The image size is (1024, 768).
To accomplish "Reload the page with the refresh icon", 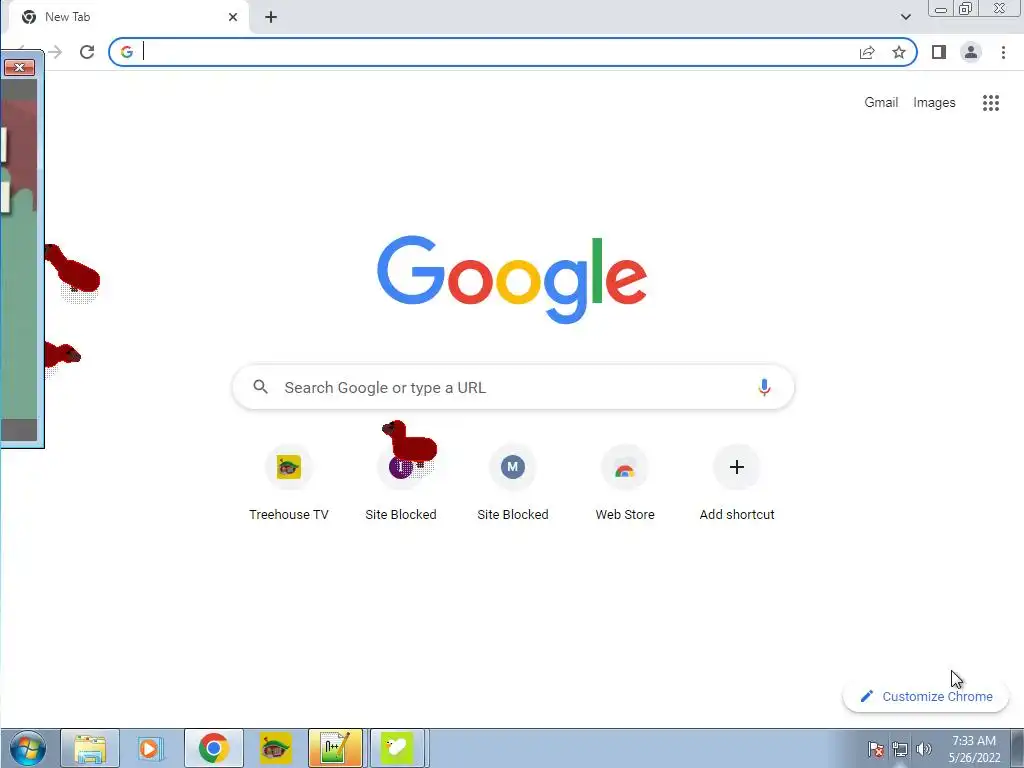I will 87,52.
